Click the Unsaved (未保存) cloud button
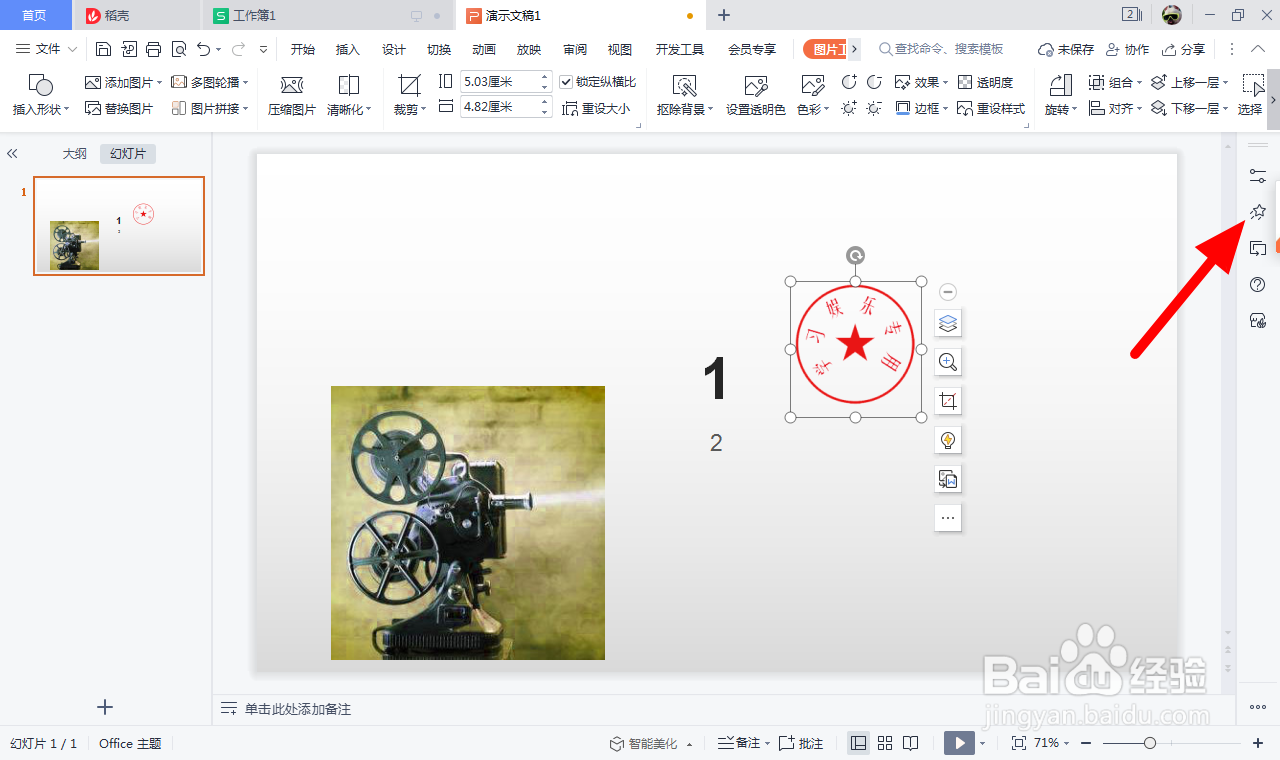Image resolution: width=1280 pixels, height=760 pixels. pyautogui.click(x=1066, y=49)
